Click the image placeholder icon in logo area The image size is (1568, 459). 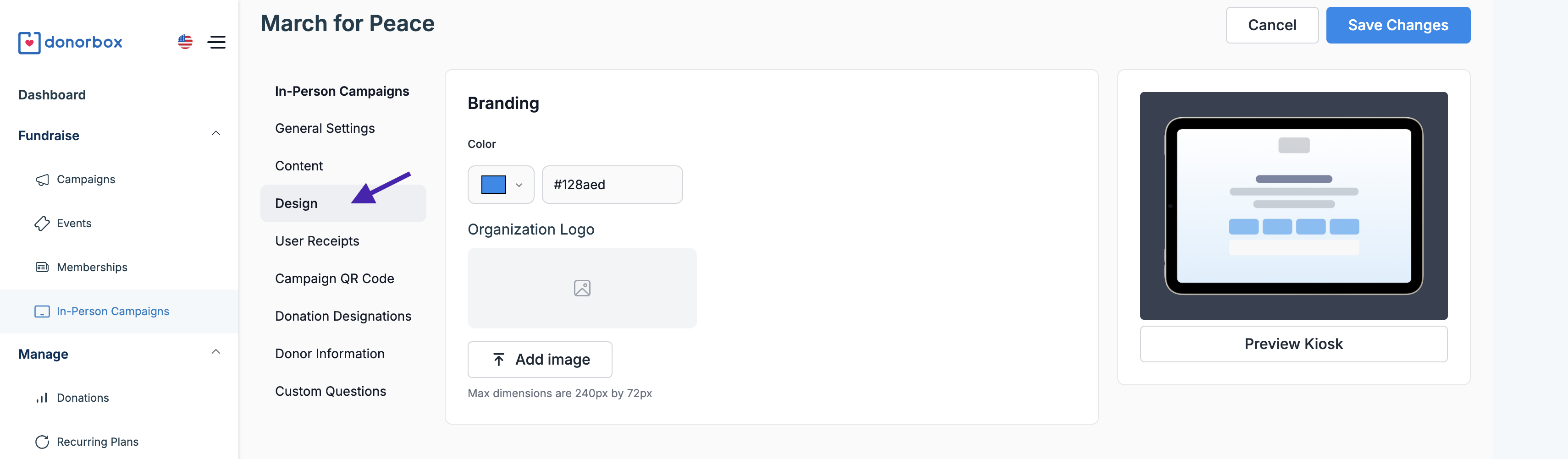tap(582, 288)
